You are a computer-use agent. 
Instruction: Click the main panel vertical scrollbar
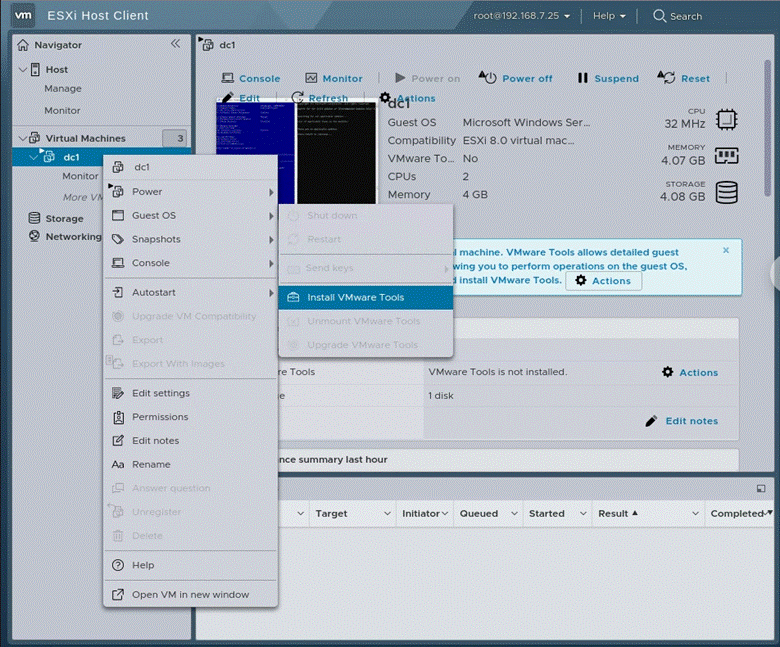767,128
